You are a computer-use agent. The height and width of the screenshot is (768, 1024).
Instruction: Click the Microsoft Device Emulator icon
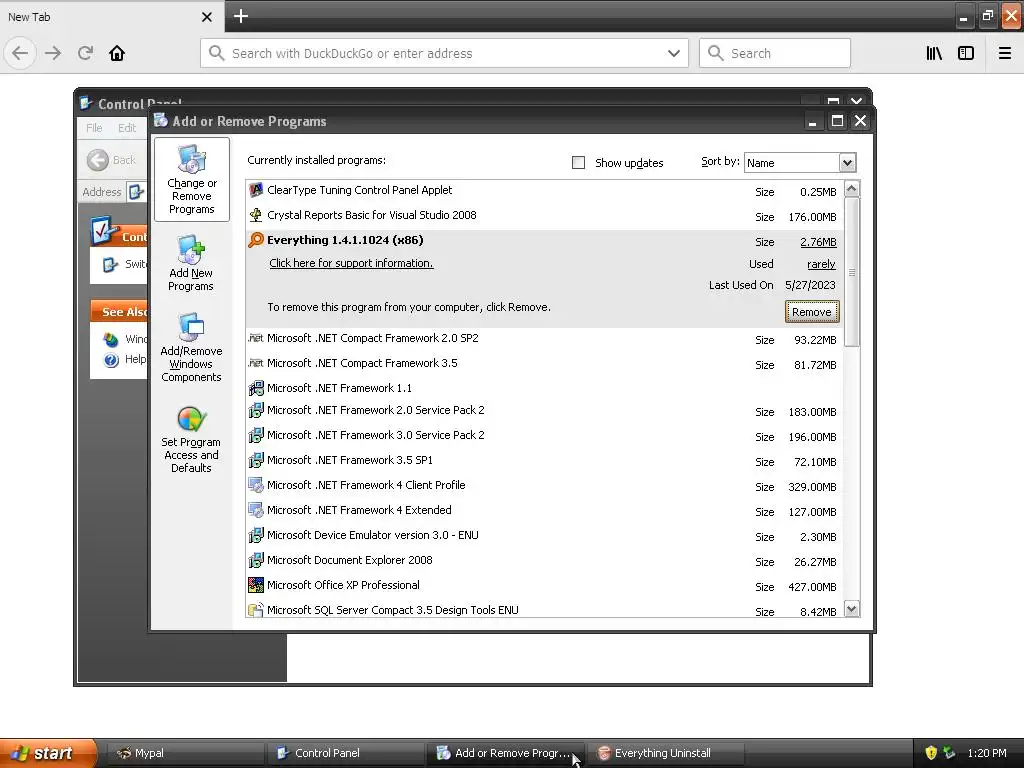tap(256, 536)
